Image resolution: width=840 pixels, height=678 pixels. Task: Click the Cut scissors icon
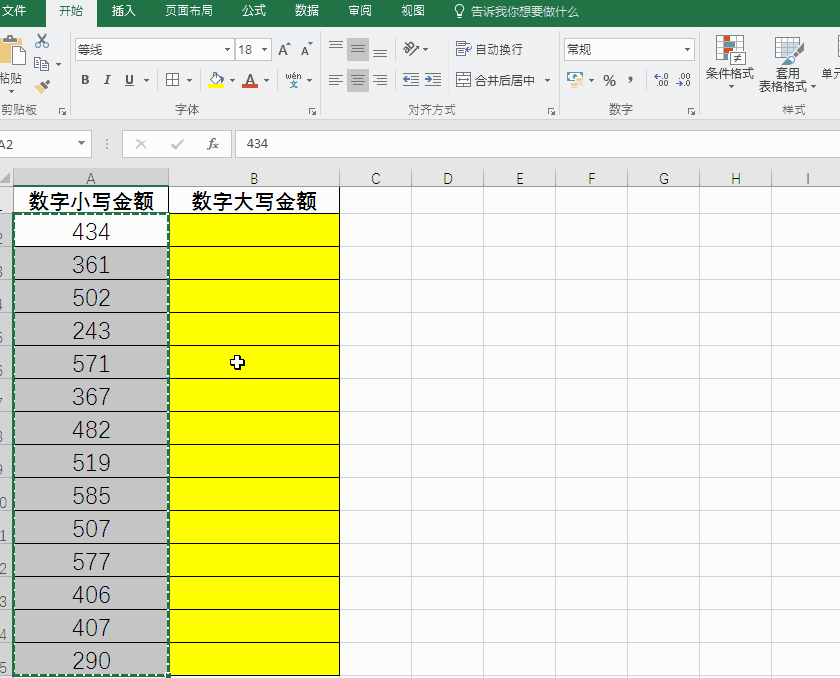(x=42, y=41)
